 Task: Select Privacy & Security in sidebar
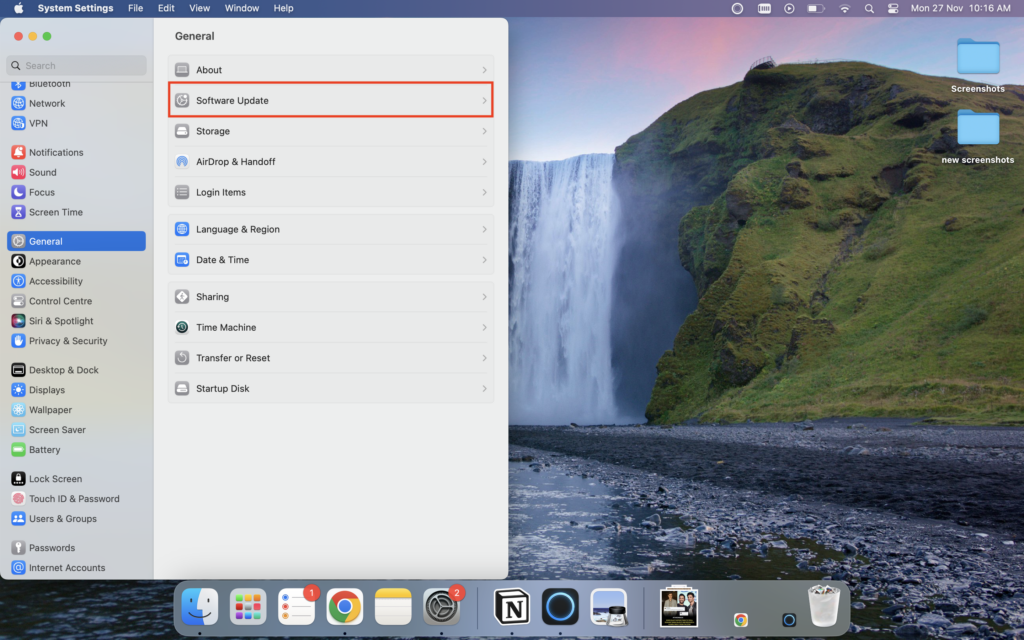(x=69, y=341)
